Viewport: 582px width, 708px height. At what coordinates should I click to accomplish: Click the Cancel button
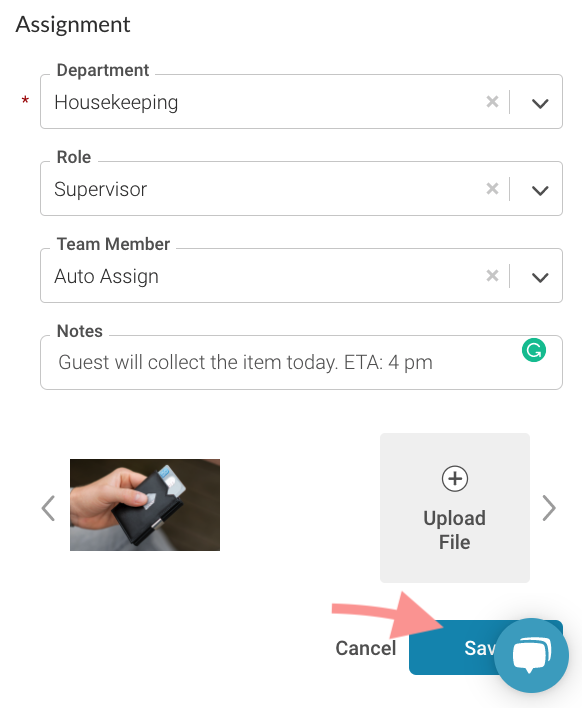[366, 648]
